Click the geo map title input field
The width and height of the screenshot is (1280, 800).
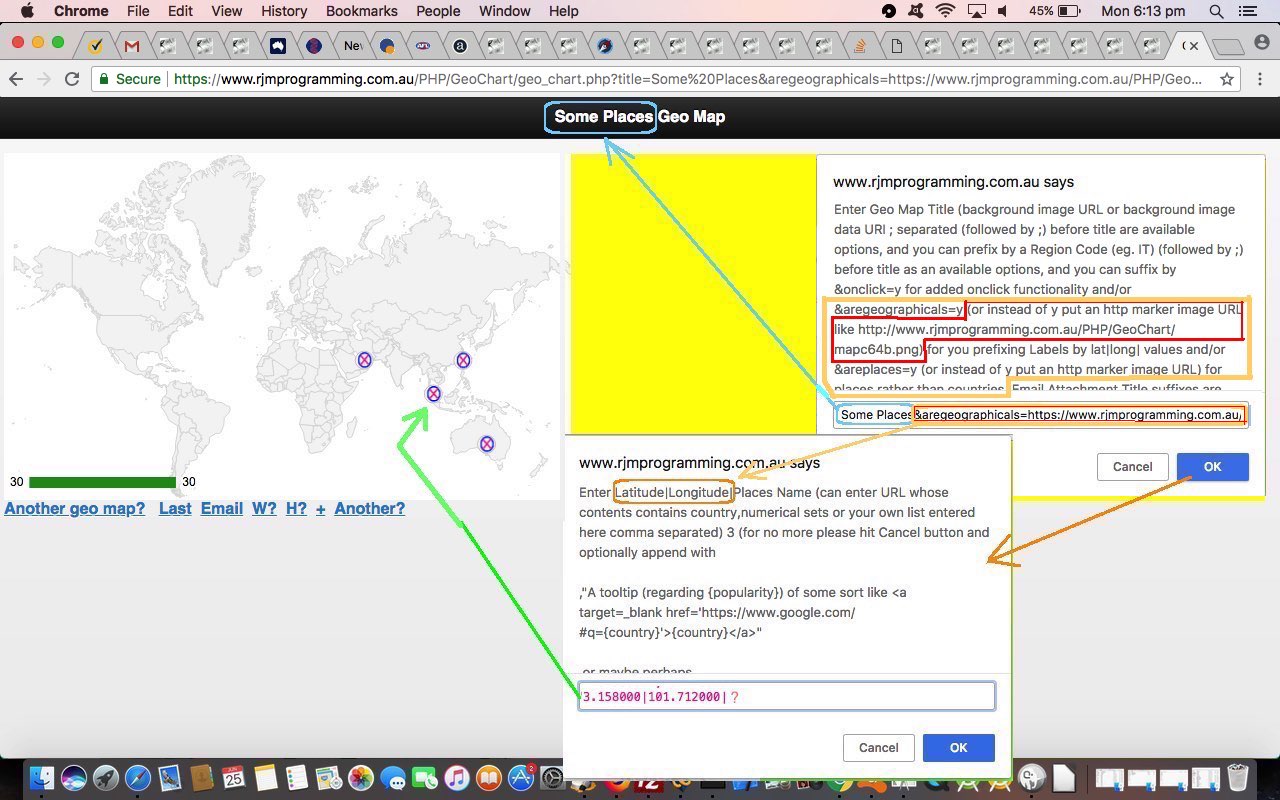pyautogui.click(x=1041, y=415)
